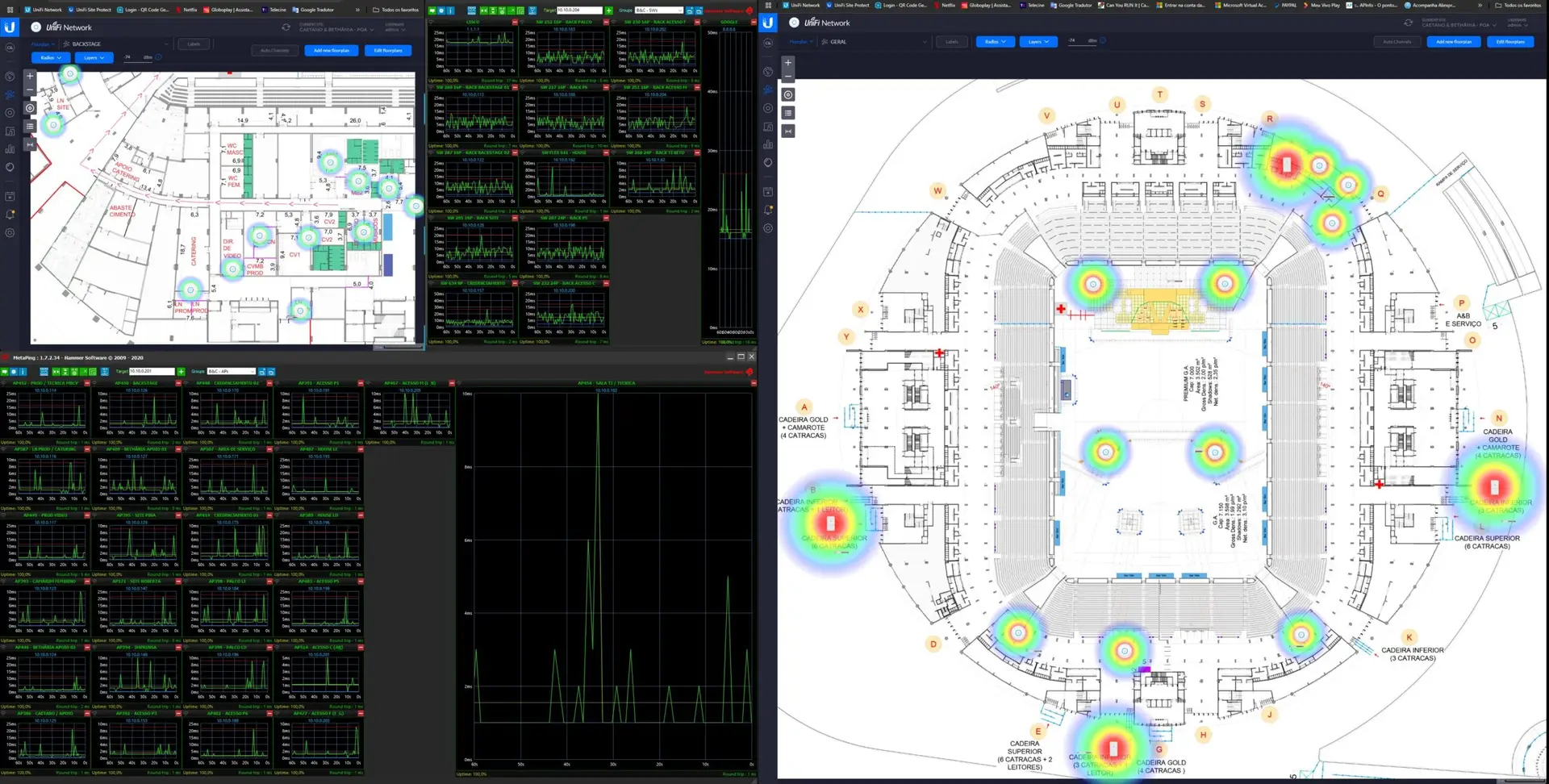This screenshot has width=1549, height=784.
Task: Click Labels button in BACKSTAGE window
Action: (194, 44)
